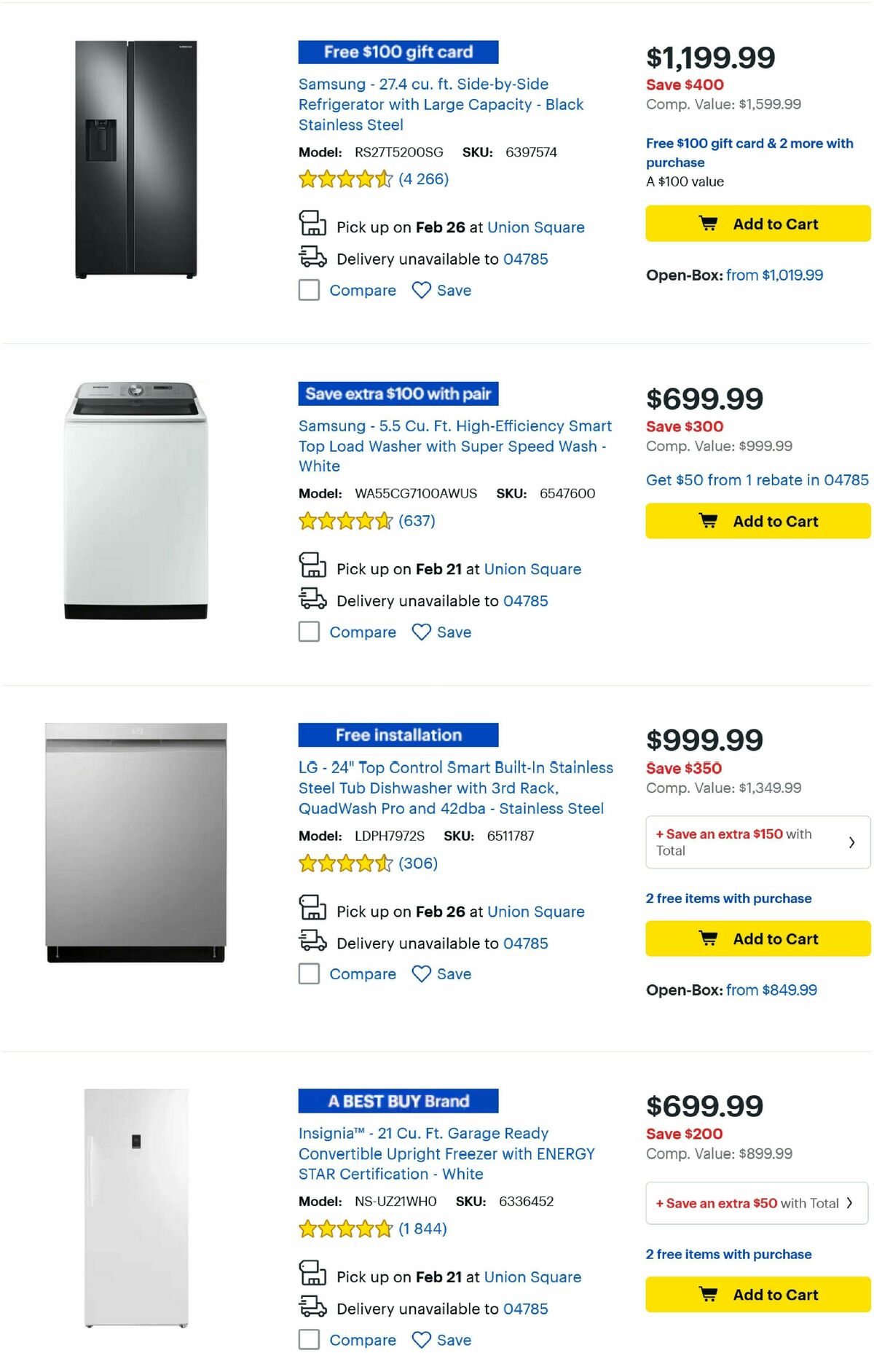Open the Union Square store link for refrigerator pickup

[x=536, y=227]
